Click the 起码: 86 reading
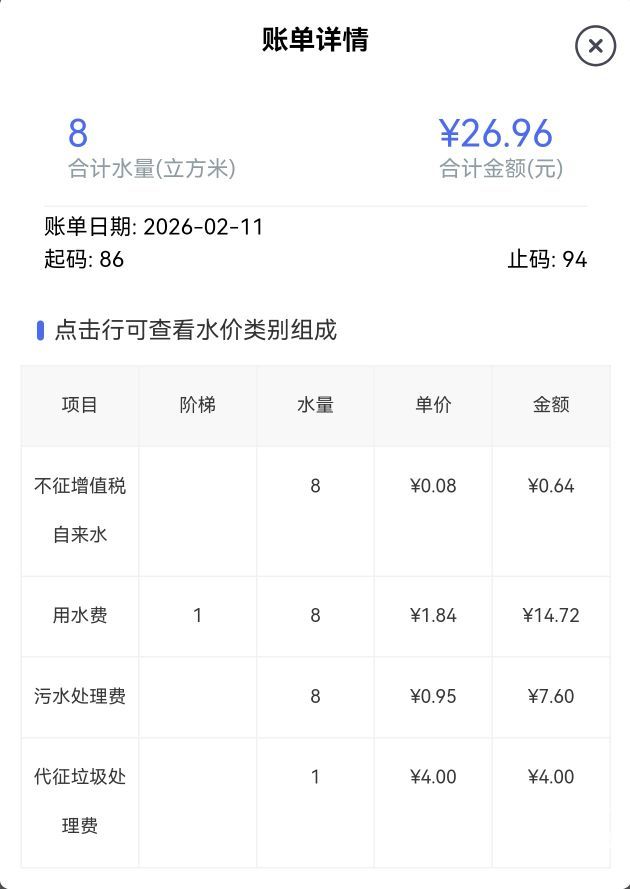 coord(84,260)
